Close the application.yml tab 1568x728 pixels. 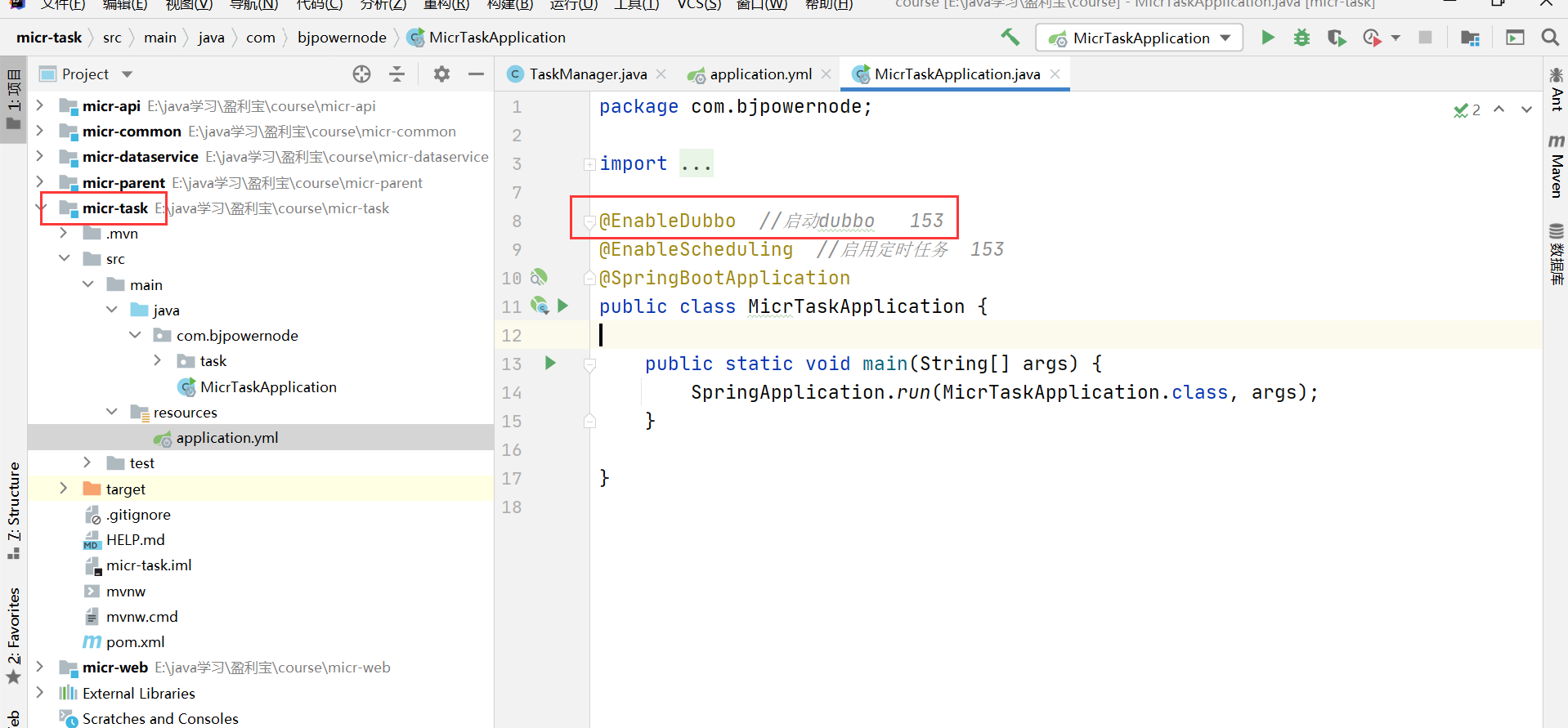point(826,74)
